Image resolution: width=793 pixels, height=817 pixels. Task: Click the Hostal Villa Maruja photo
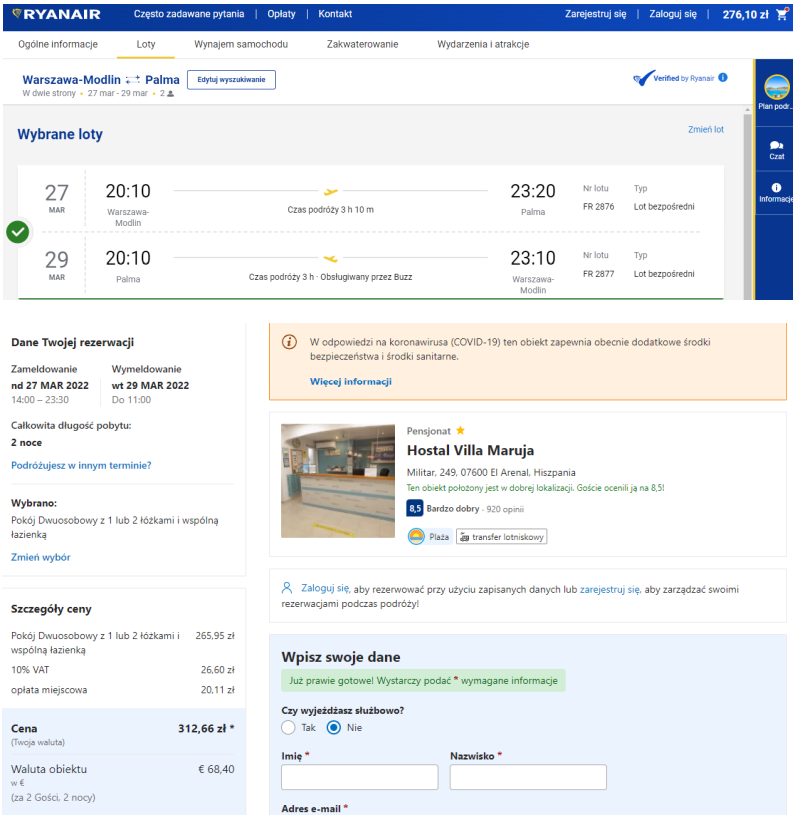tap(338, 481)
